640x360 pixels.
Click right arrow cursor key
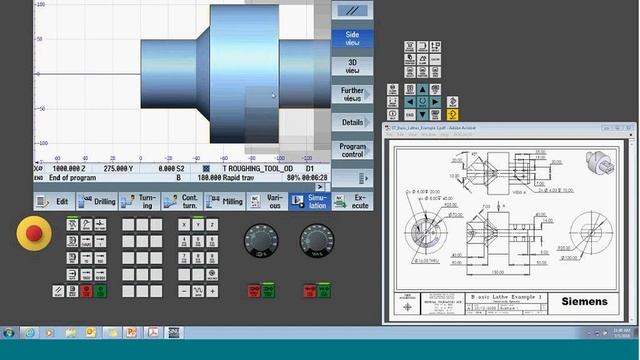(x=435, y=102)
